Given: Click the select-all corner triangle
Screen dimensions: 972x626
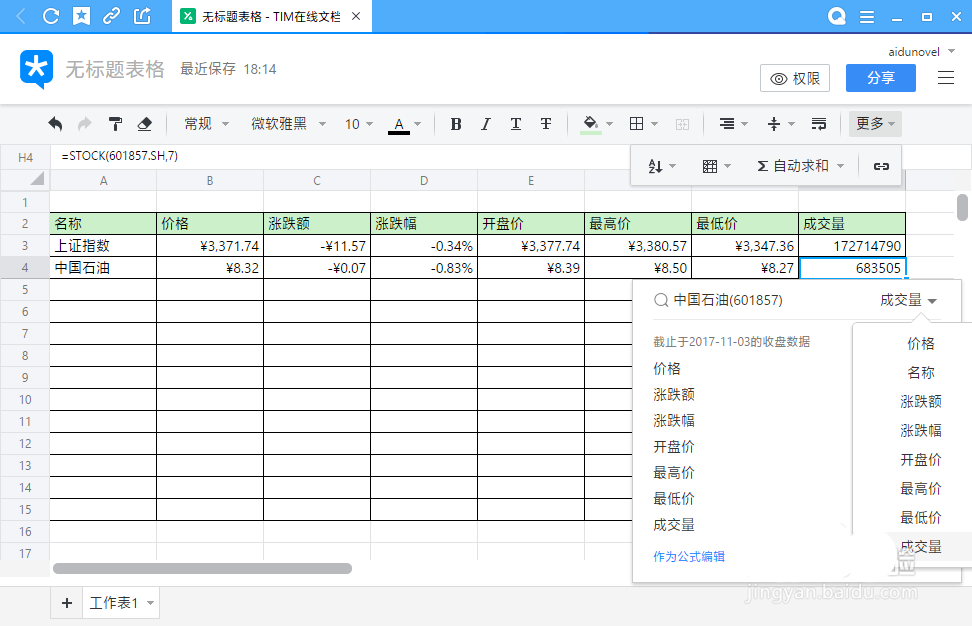Looking at the screenshot, I should [x=37, y=179].
